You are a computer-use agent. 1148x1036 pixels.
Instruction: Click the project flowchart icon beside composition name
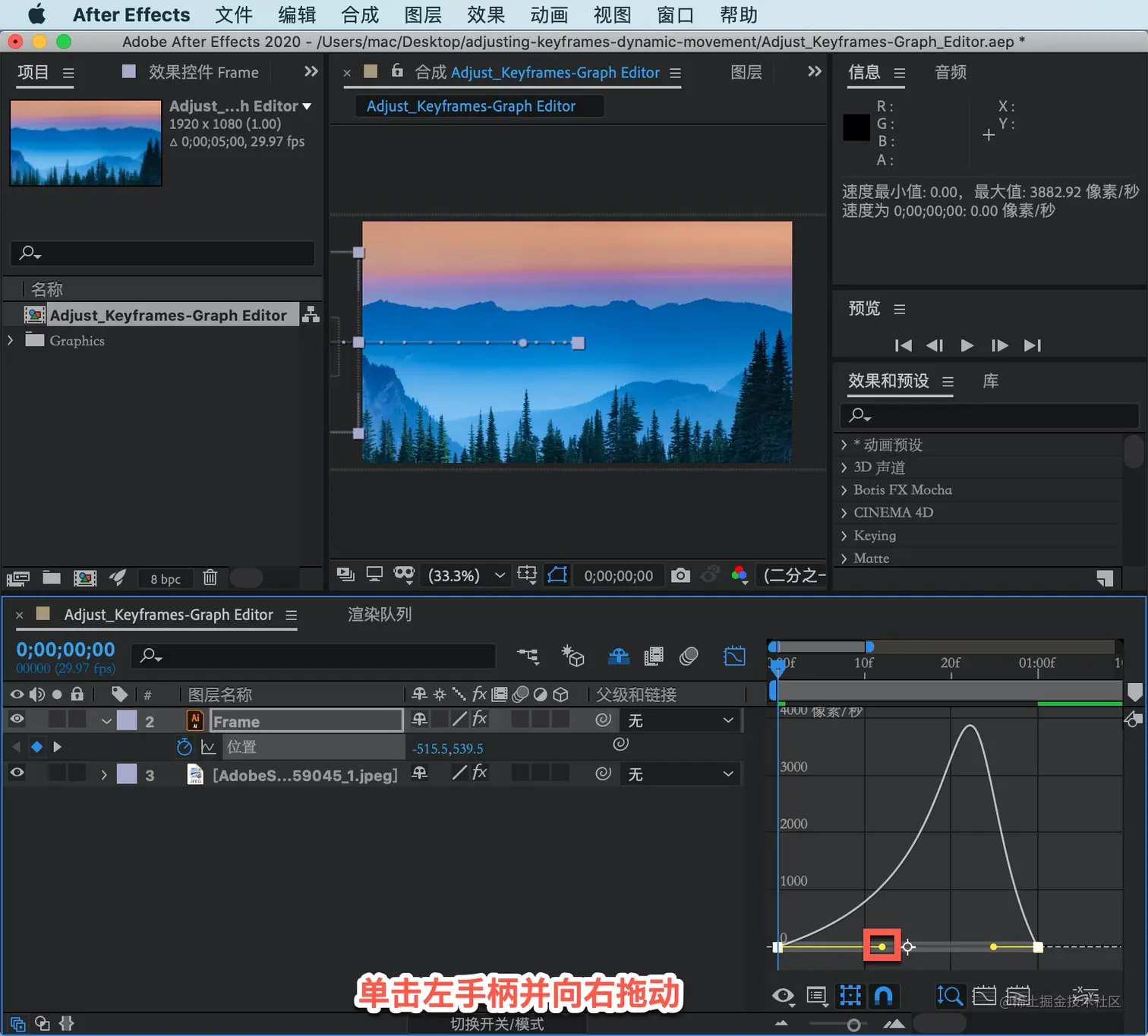pos(311,314)
